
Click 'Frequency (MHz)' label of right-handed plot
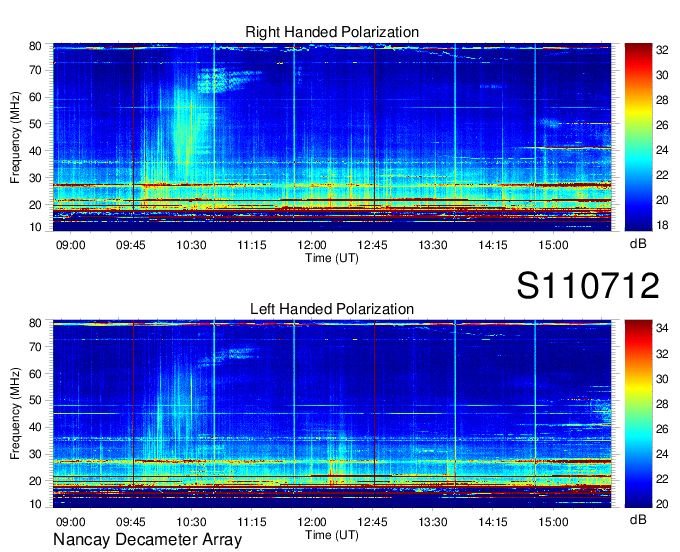15,137
